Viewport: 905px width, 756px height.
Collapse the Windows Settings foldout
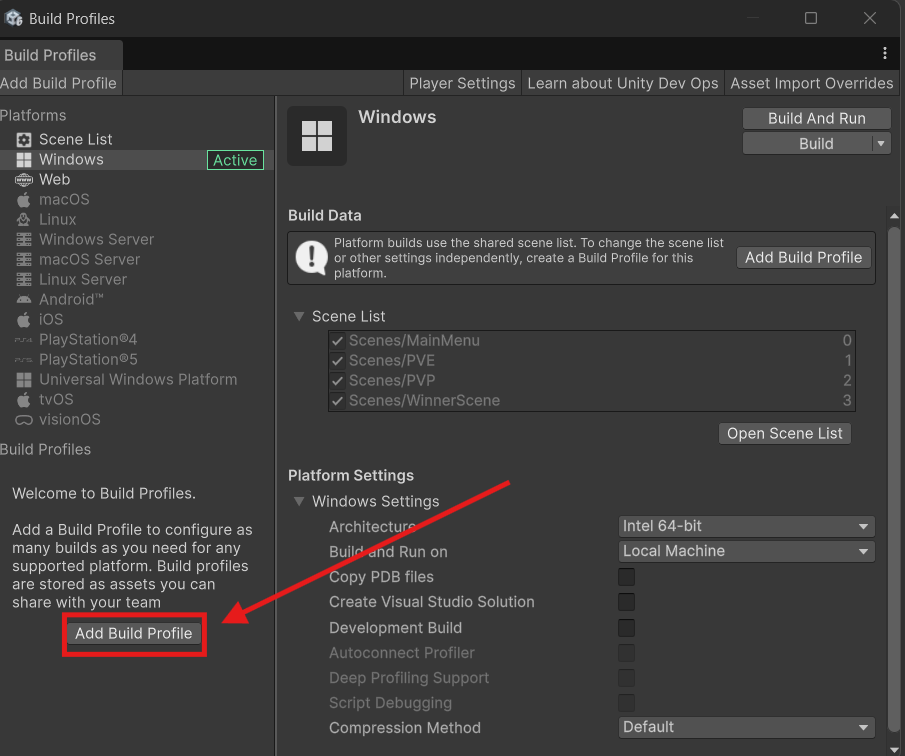tap(299, 501)
